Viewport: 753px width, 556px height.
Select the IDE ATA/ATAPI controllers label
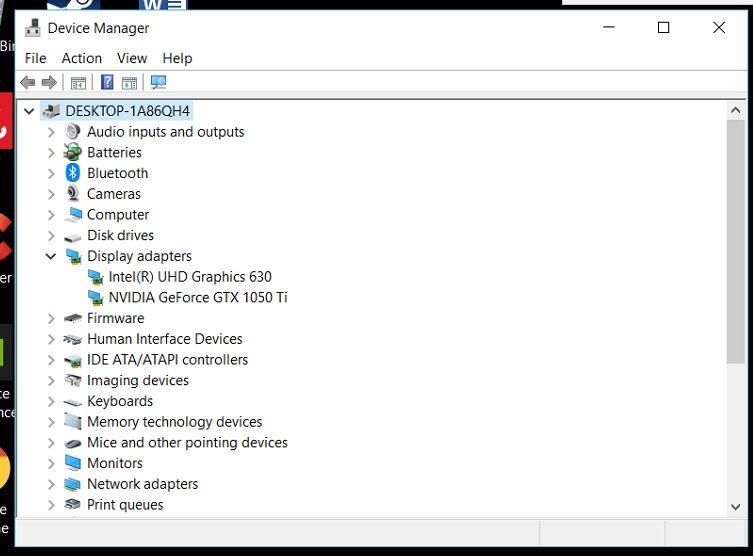(167, 360)
